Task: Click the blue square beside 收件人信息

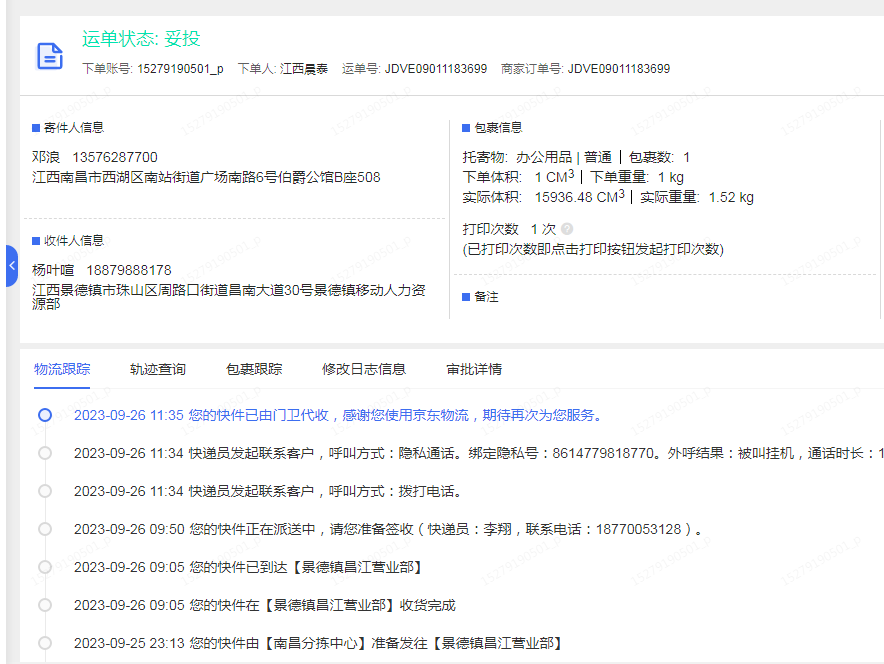Action: click(x=36, y=241)
